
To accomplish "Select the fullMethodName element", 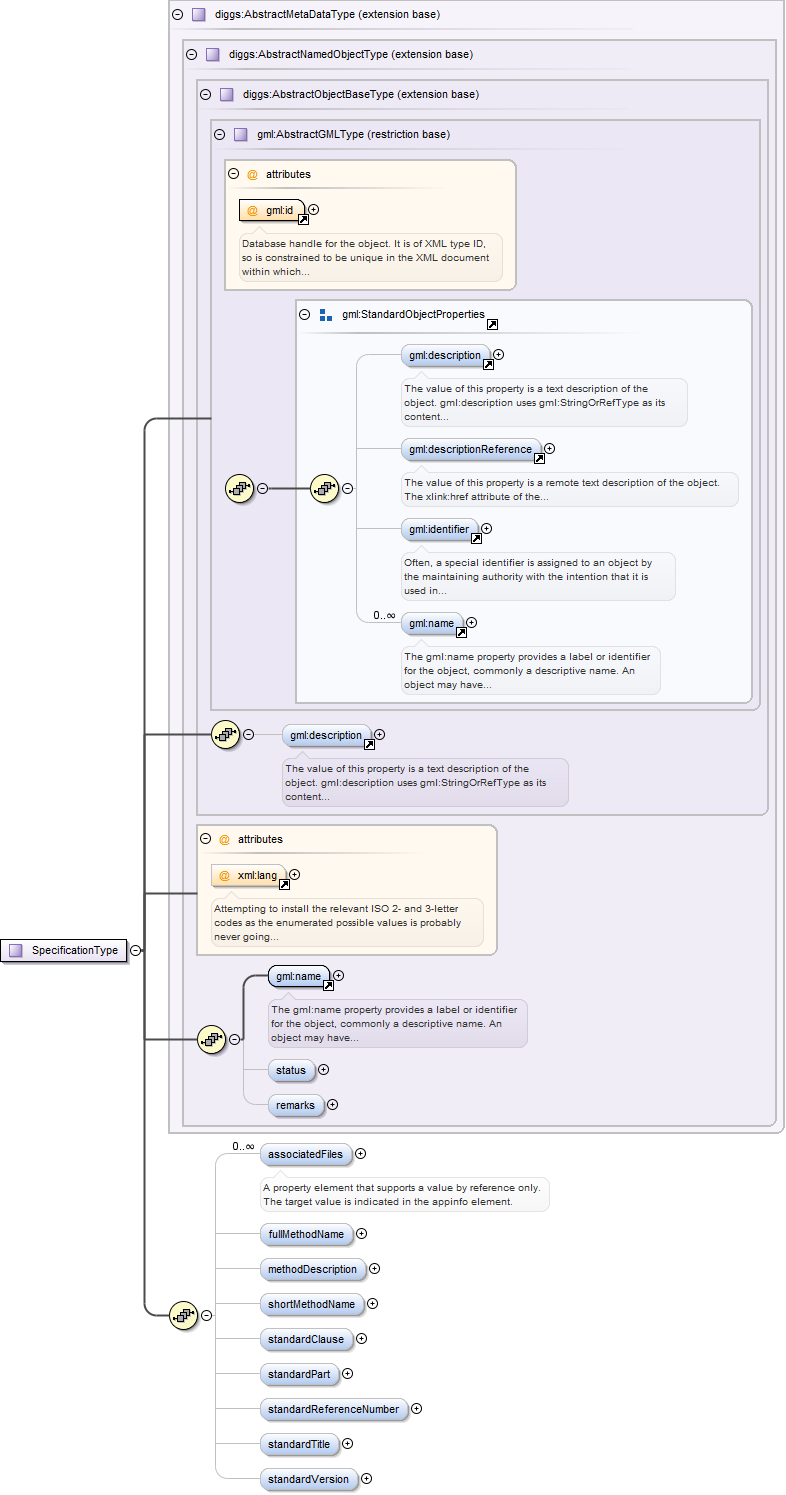I will (305, 1234).
